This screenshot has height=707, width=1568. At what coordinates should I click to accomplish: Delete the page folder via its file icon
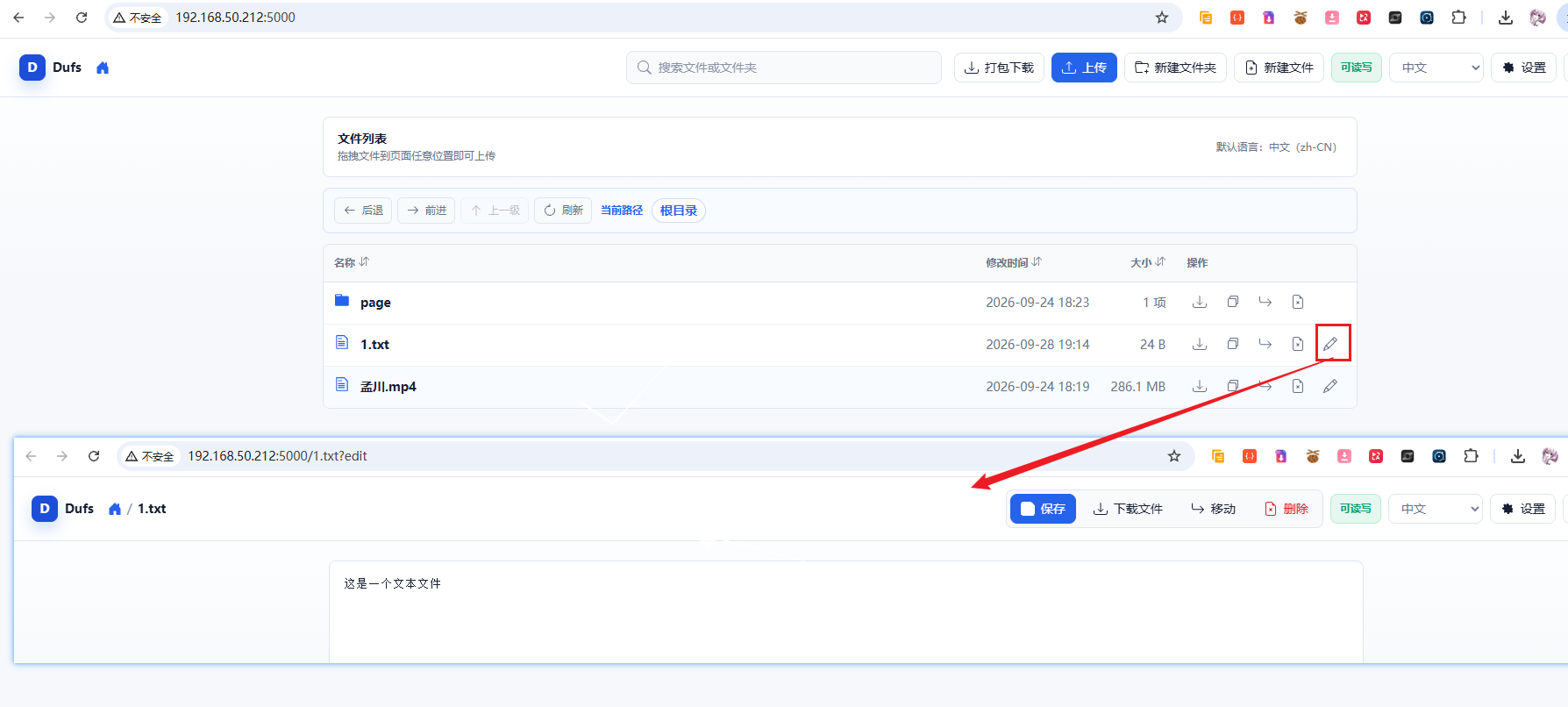(1298, 302)
